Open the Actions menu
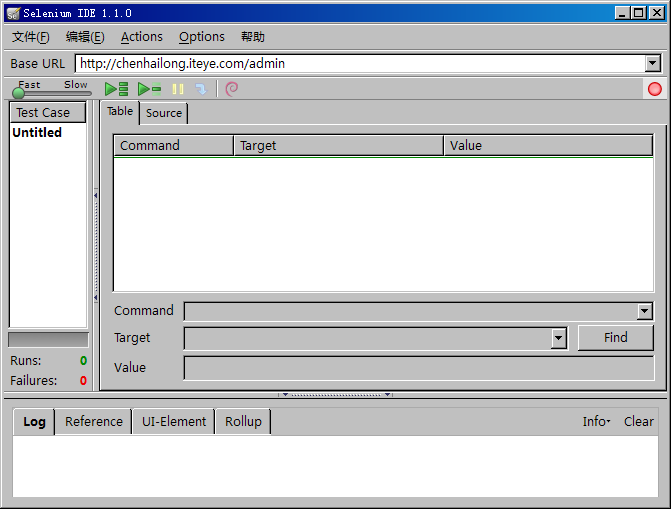This screenshot has width=671, height=509. point(142,37)
